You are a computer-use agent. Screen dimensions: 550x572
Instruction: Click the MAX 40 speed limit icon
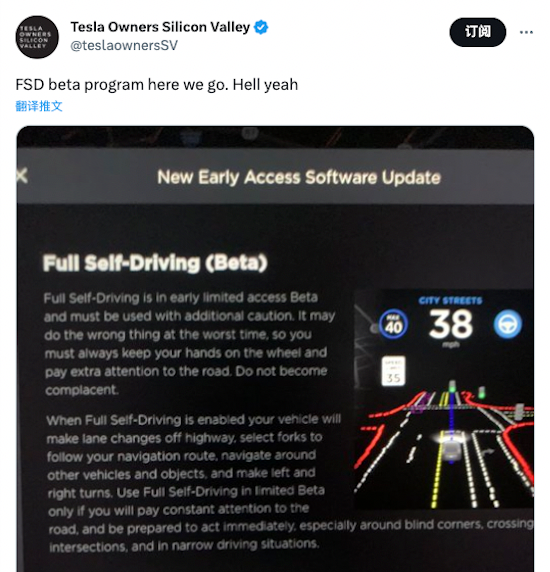(x=393, y=324)
